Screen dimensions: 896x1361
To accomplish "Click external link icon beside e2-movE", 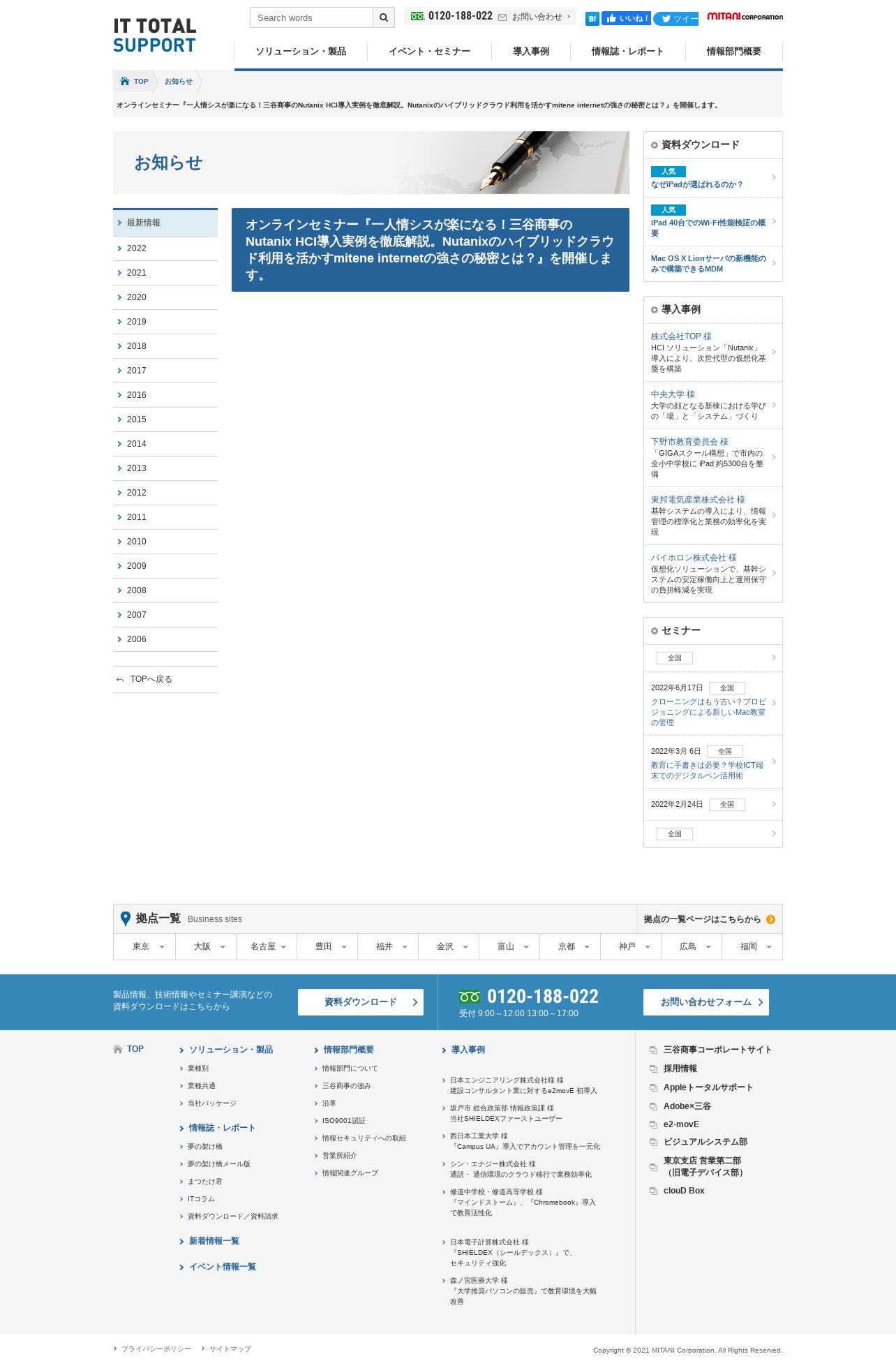I will tap(653, 1125).
